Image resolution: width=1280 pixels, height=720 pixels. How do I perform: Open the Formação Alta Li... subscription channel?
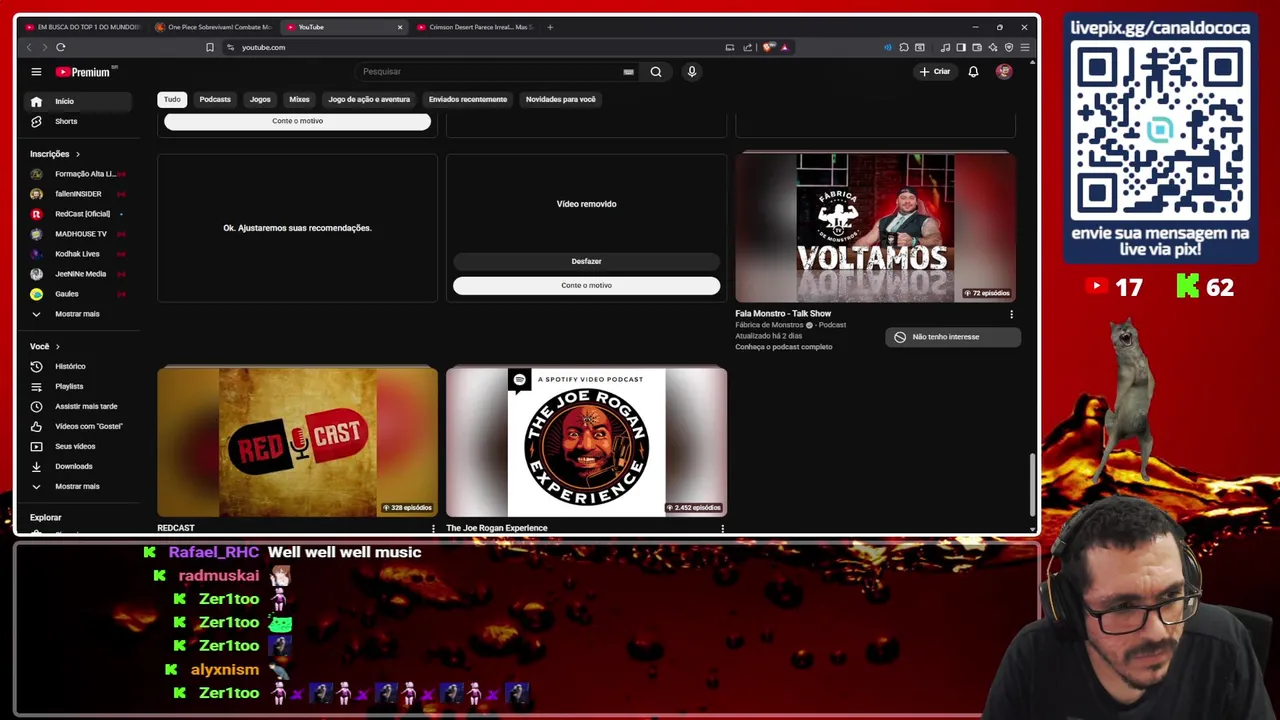[x=79, y=174]
